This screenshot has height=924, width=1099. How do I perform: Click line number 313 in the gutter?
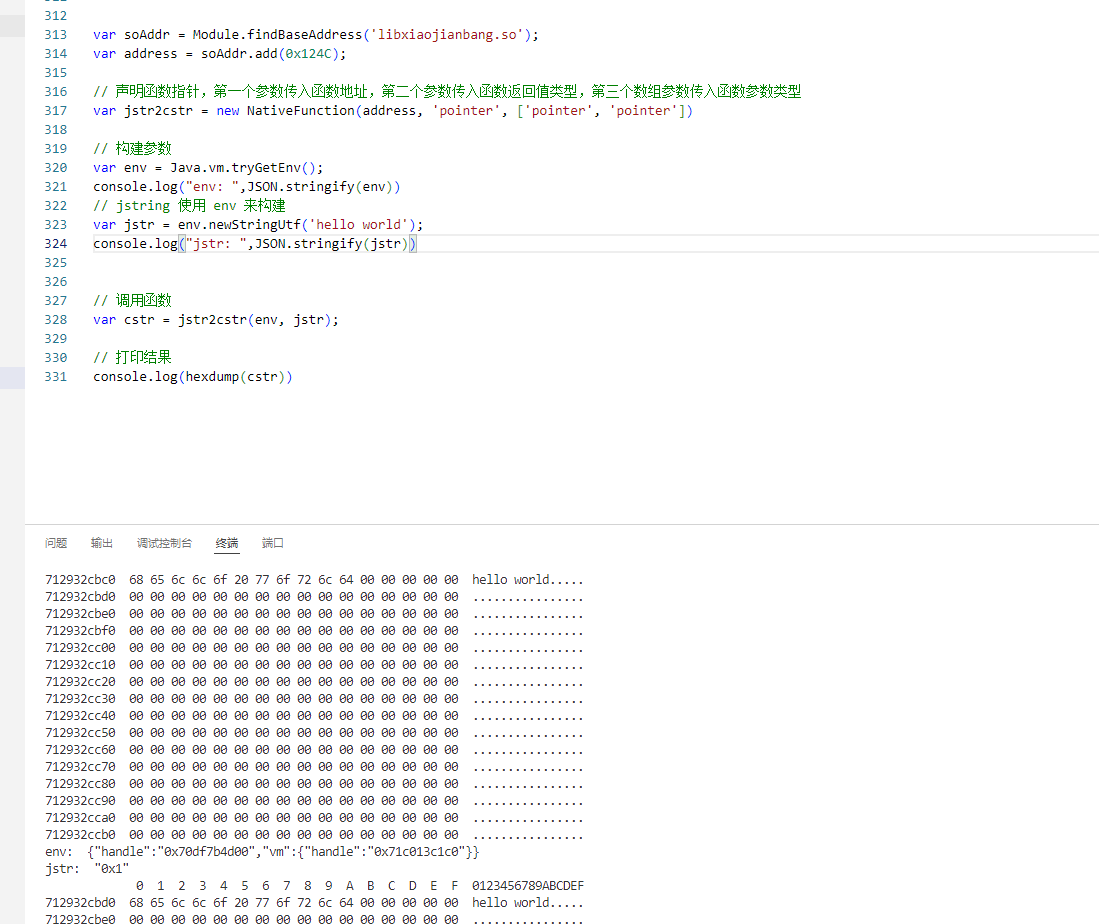point(56,35)
